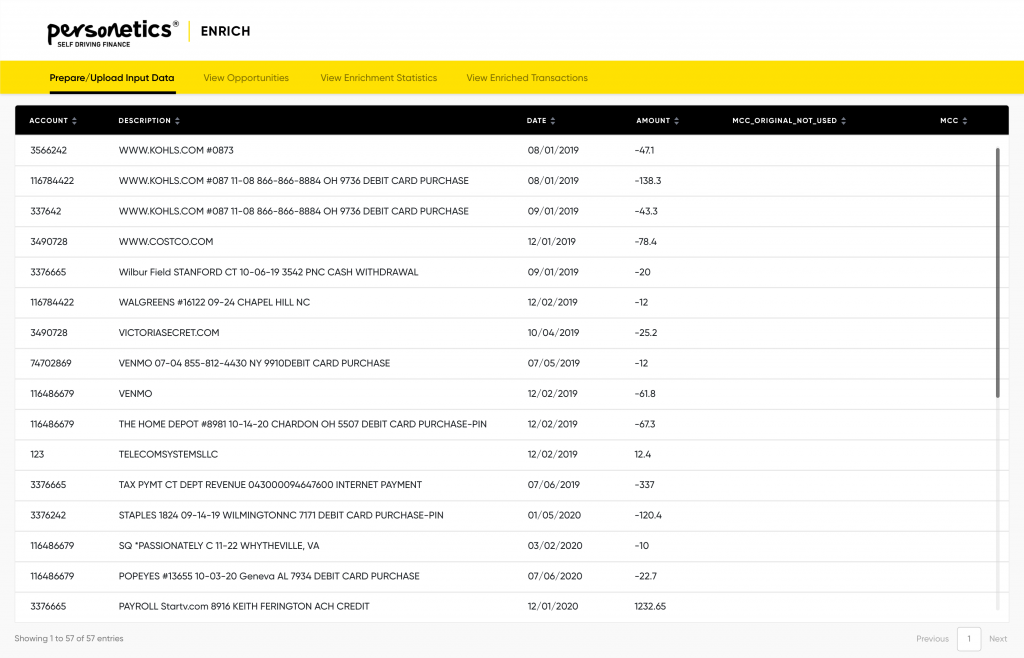Click the table's vertical scrollbar
Screen dimensions: 1024x658
(x=997, y=272)
